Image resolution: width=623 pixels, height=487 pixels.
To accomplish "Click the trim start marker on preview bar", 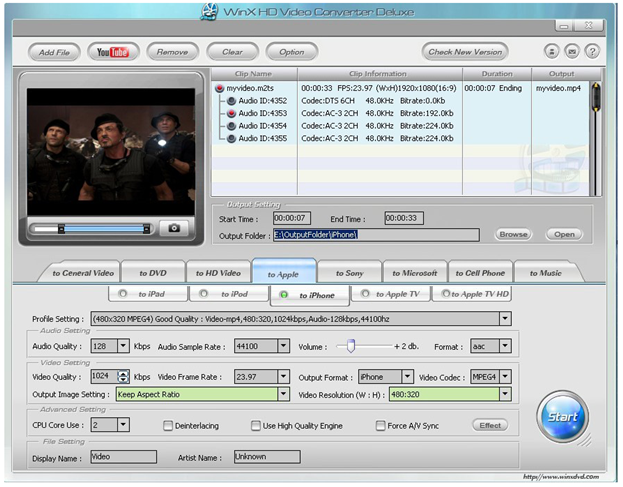I will coord(61,229).
